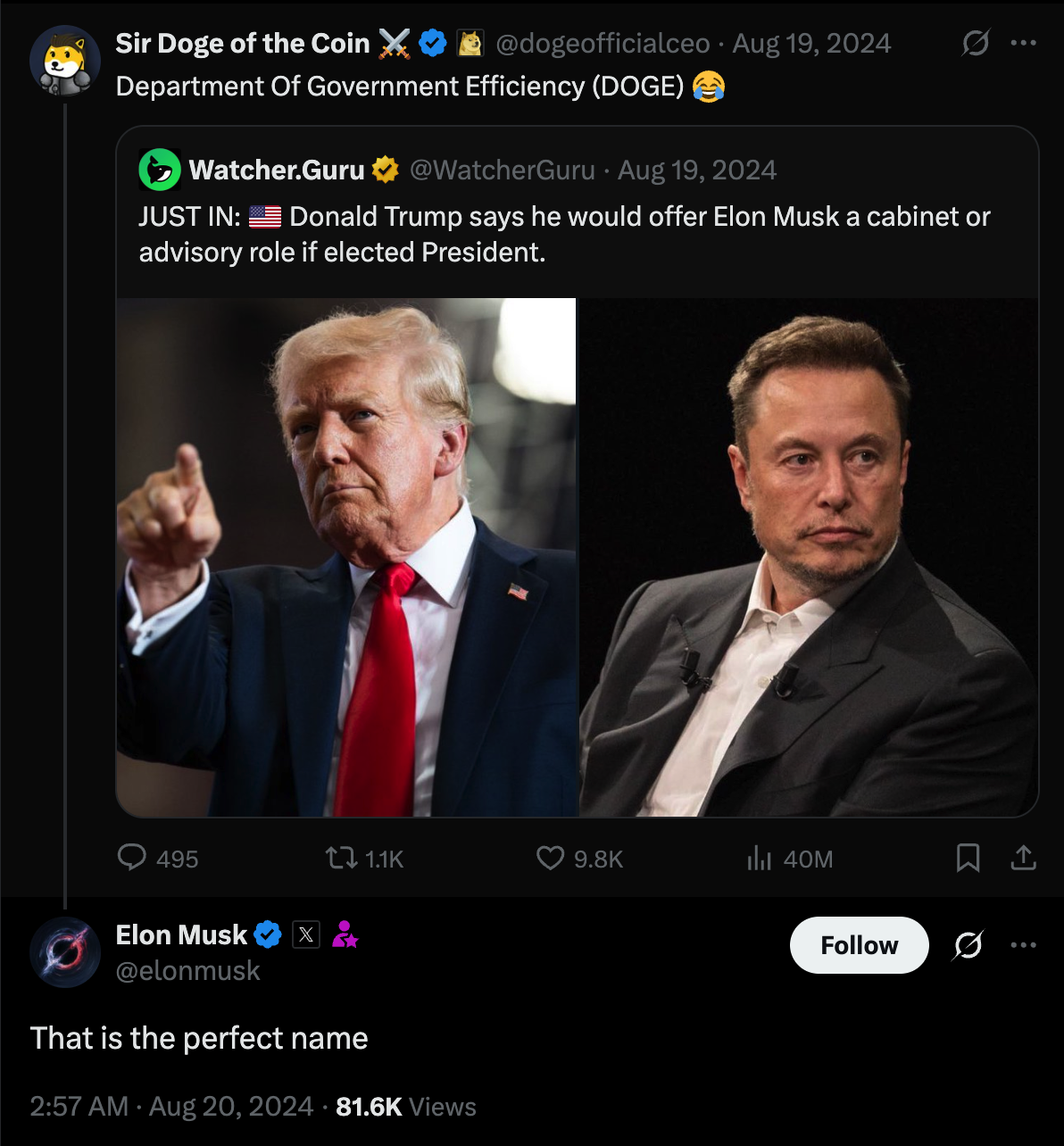View analytics icon showing 40M views
Viewport: 1064px width, 1146px height.
tap(759, 859)
